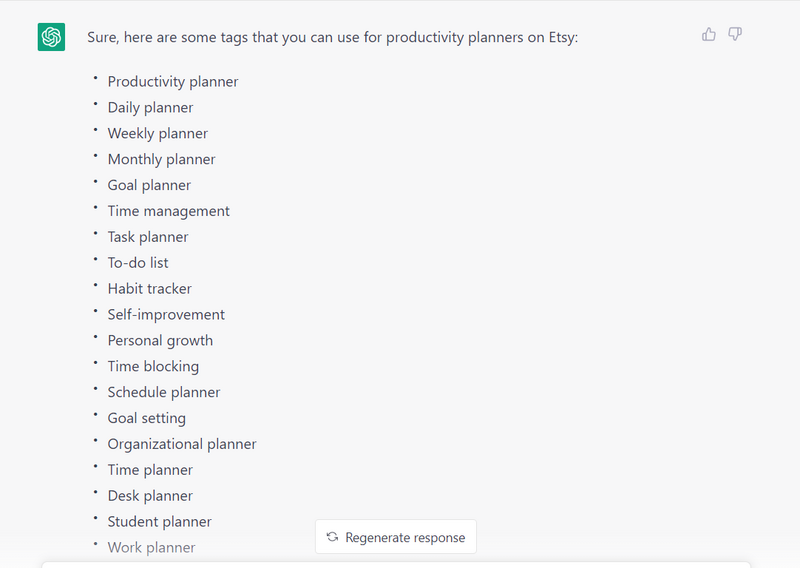The width and height of the screenshot is (800, 568).
Task: Click on 'Time management' tag
Action: 168,211
